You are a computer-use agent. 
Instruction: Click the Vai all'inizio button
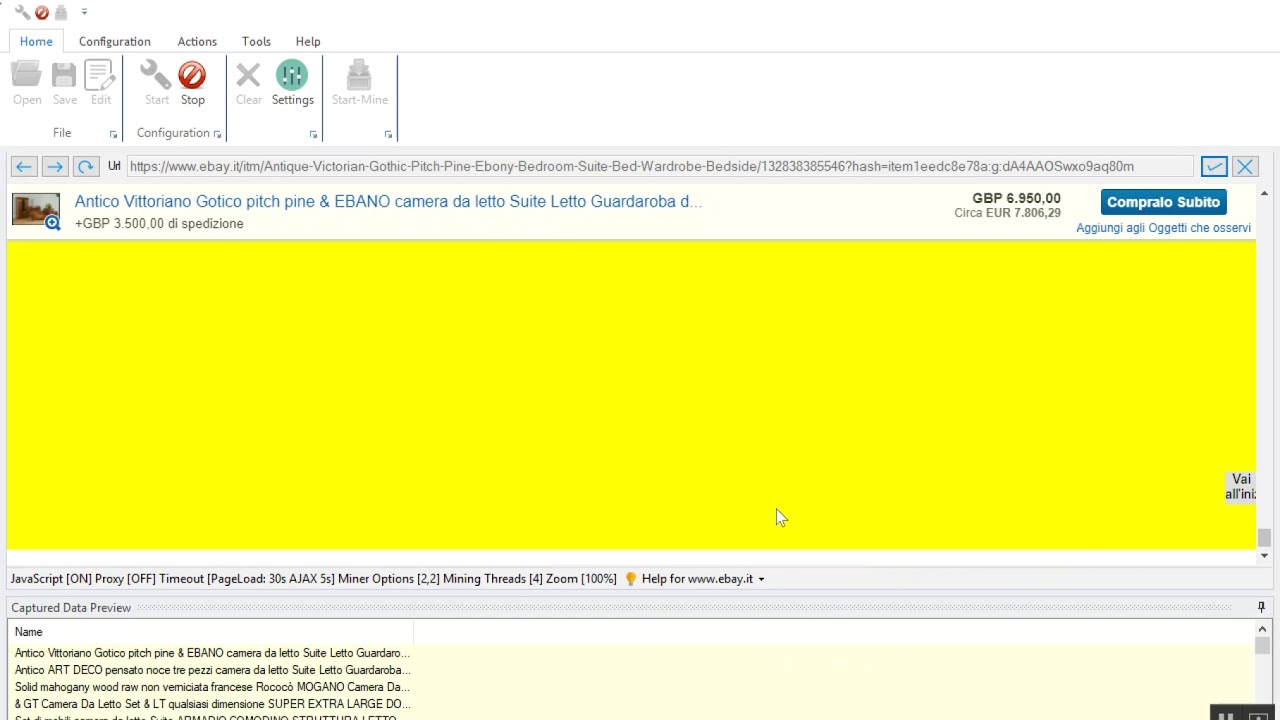click(x=1240, y=487)
